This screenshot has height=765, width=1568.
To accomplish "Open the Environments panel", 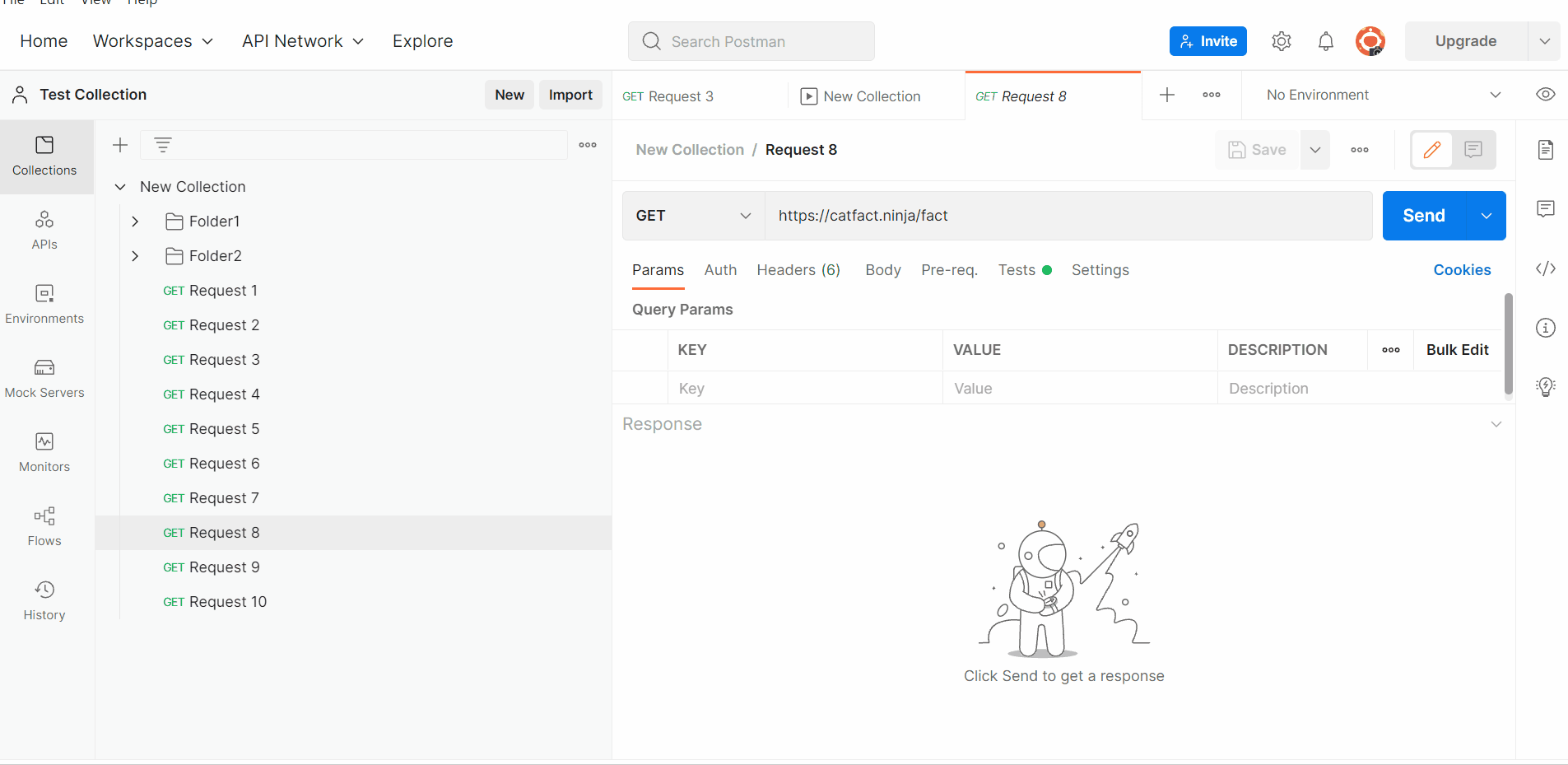I will point(44,302).
